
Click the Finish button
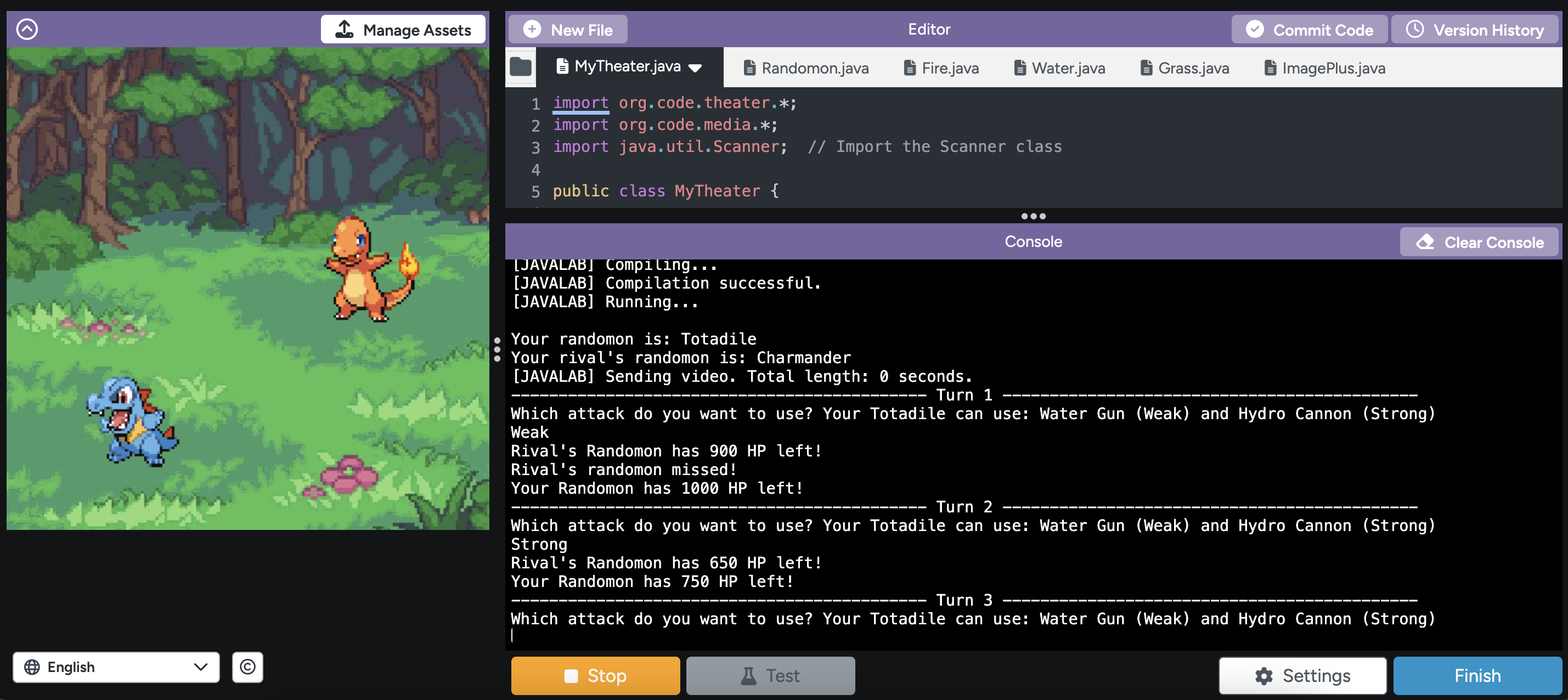click(1477, 675)
